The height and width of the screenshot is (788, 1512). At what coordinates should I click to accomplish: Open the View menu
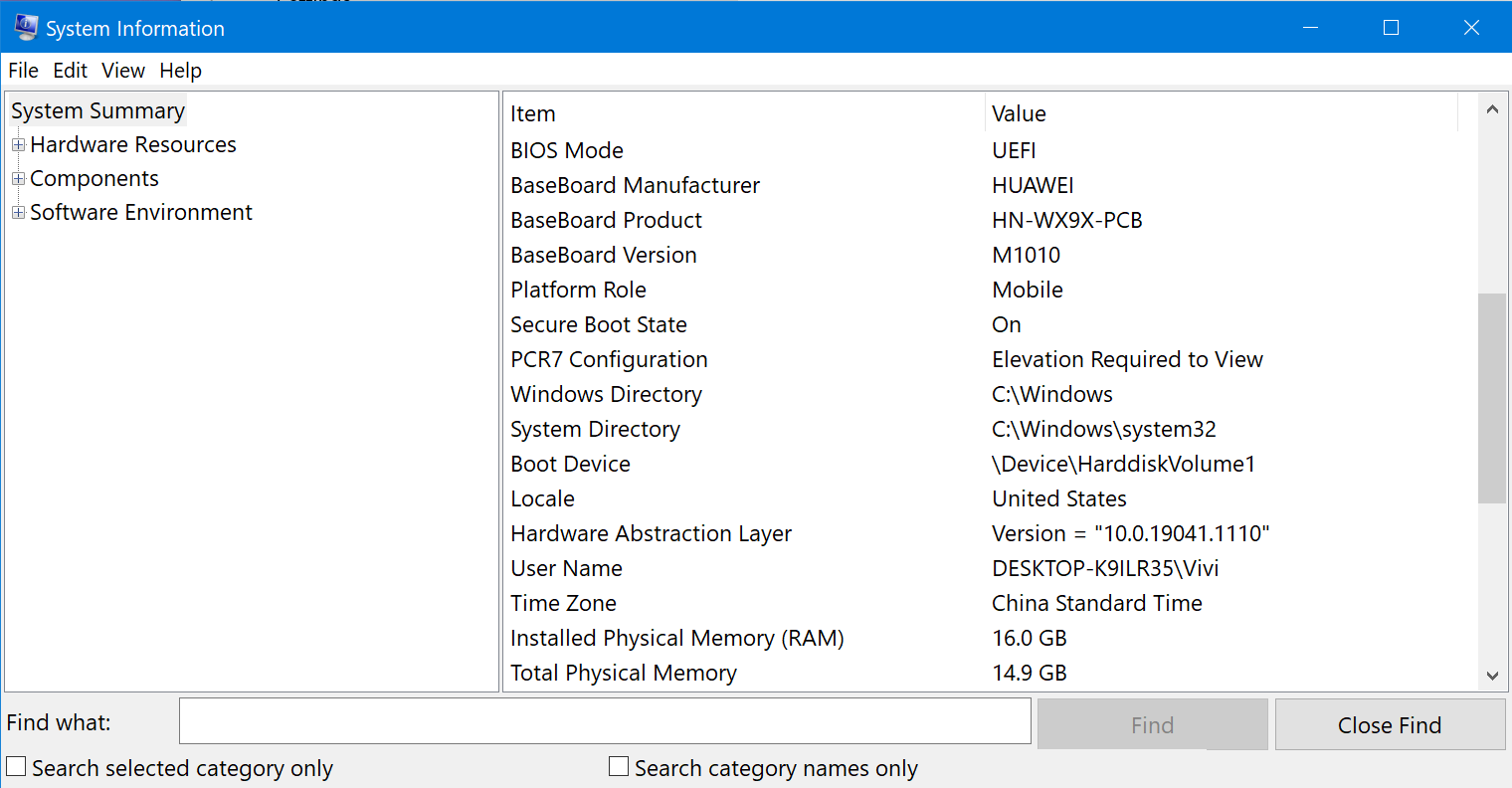(x=123, y=71)
